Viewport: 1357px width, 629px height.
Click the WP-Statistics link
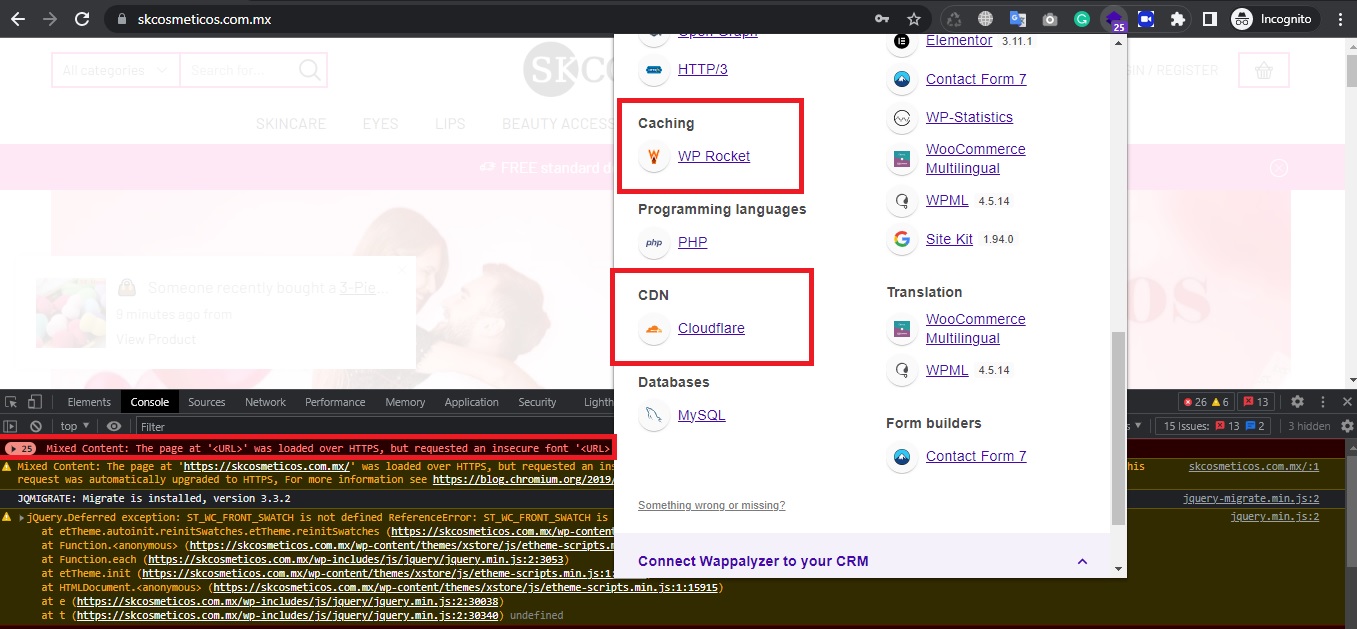point(969,117)
